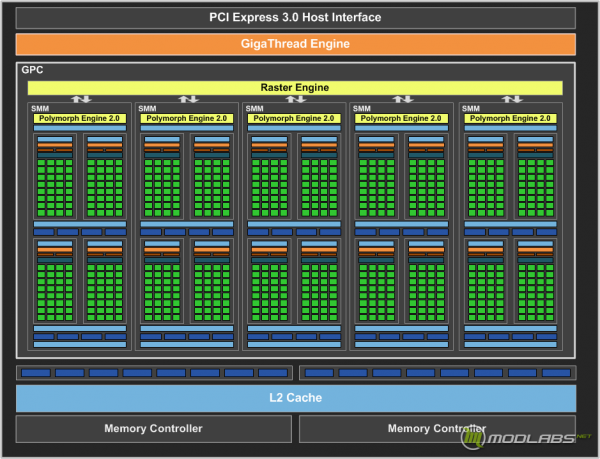
Task: Click the second SMM label from left
Action: coord(147,109)
